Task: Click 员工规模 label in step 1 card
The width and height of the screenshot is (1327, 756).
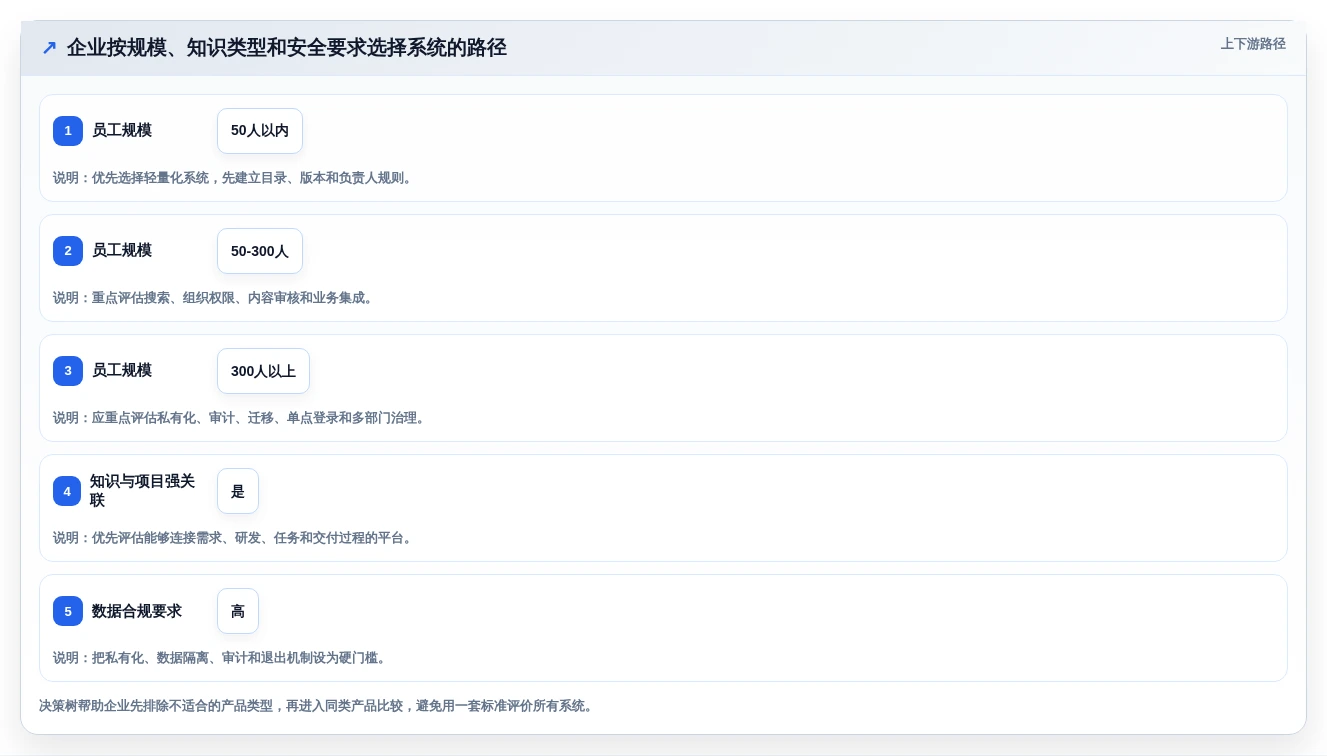Action: click(x=122, y=130)
